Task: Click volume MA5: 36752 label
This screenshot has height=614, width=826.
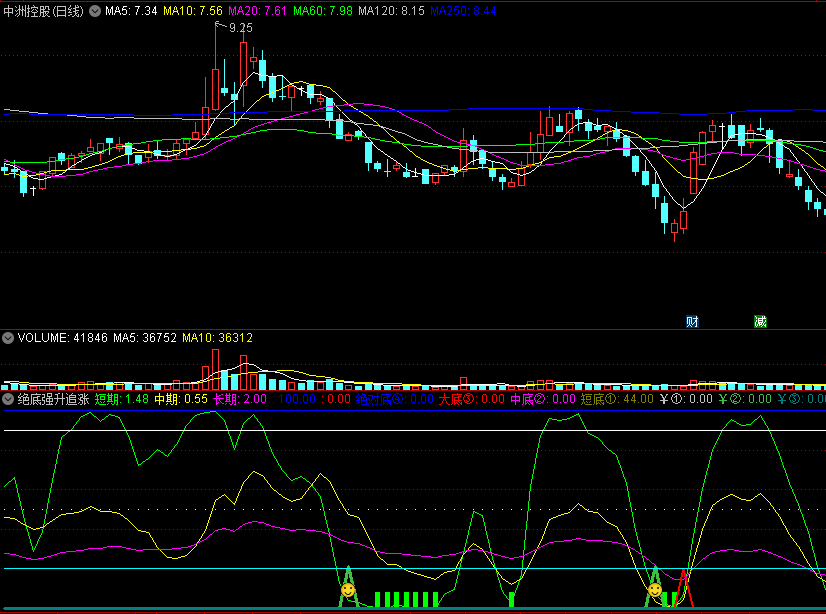Action: 145,338
